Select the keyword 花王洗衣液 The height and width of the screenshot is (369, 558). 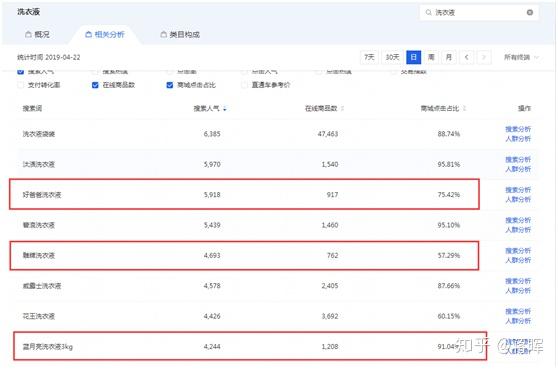[39, 316]
